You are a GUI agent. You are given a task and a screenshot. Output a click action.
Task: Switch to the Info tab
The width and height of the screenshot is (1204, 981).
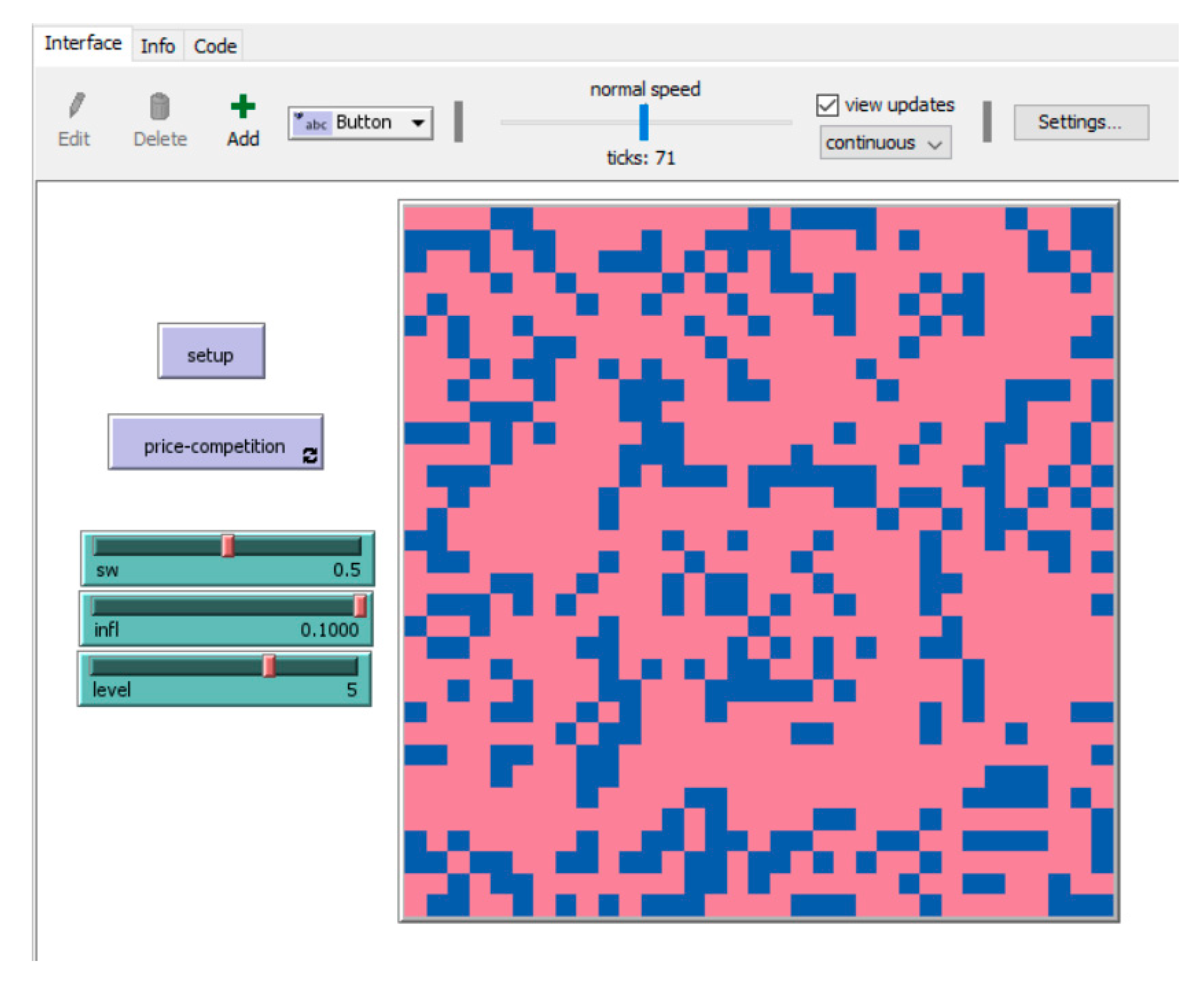click(x=158, y=46)
